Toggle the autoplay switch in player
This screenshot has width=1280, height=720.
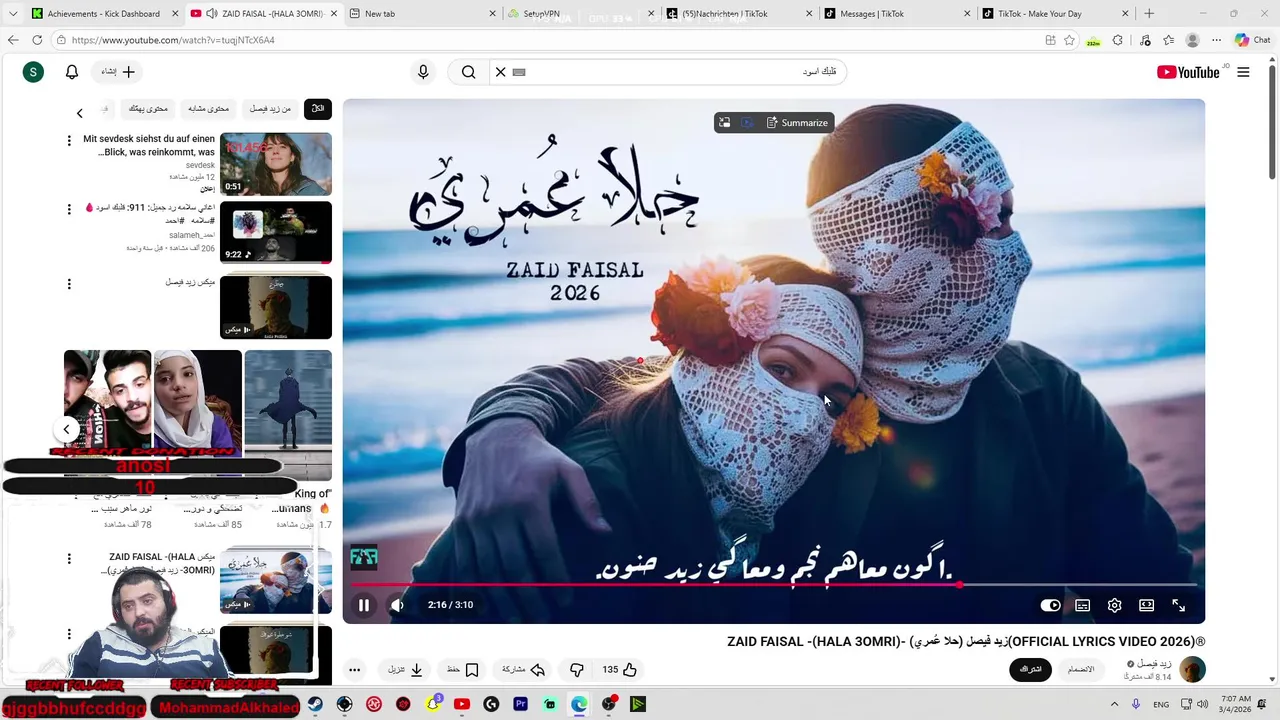tap(1050, 605)
